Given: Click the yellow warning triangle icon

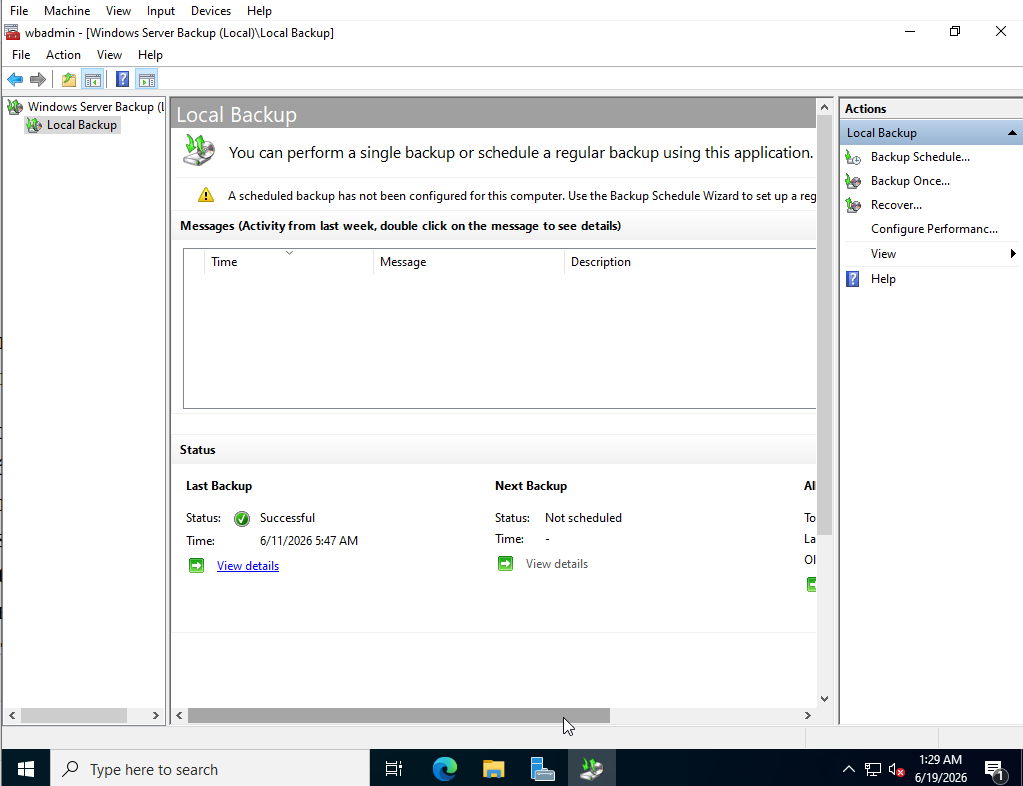Looking at the screenshot, I should [206, 195].
